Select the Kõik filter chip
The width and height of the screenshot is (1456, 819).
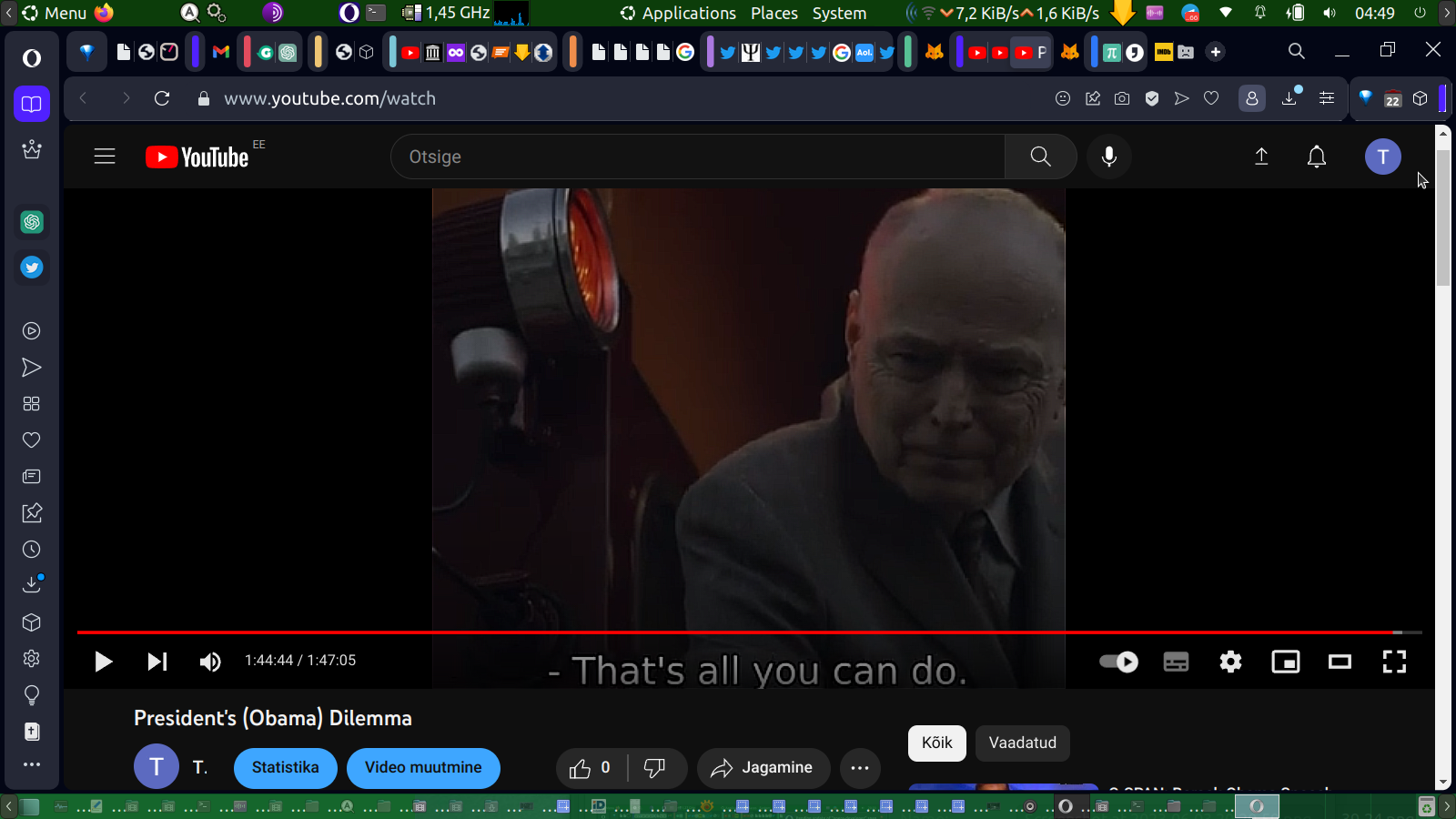click(937, 743)
